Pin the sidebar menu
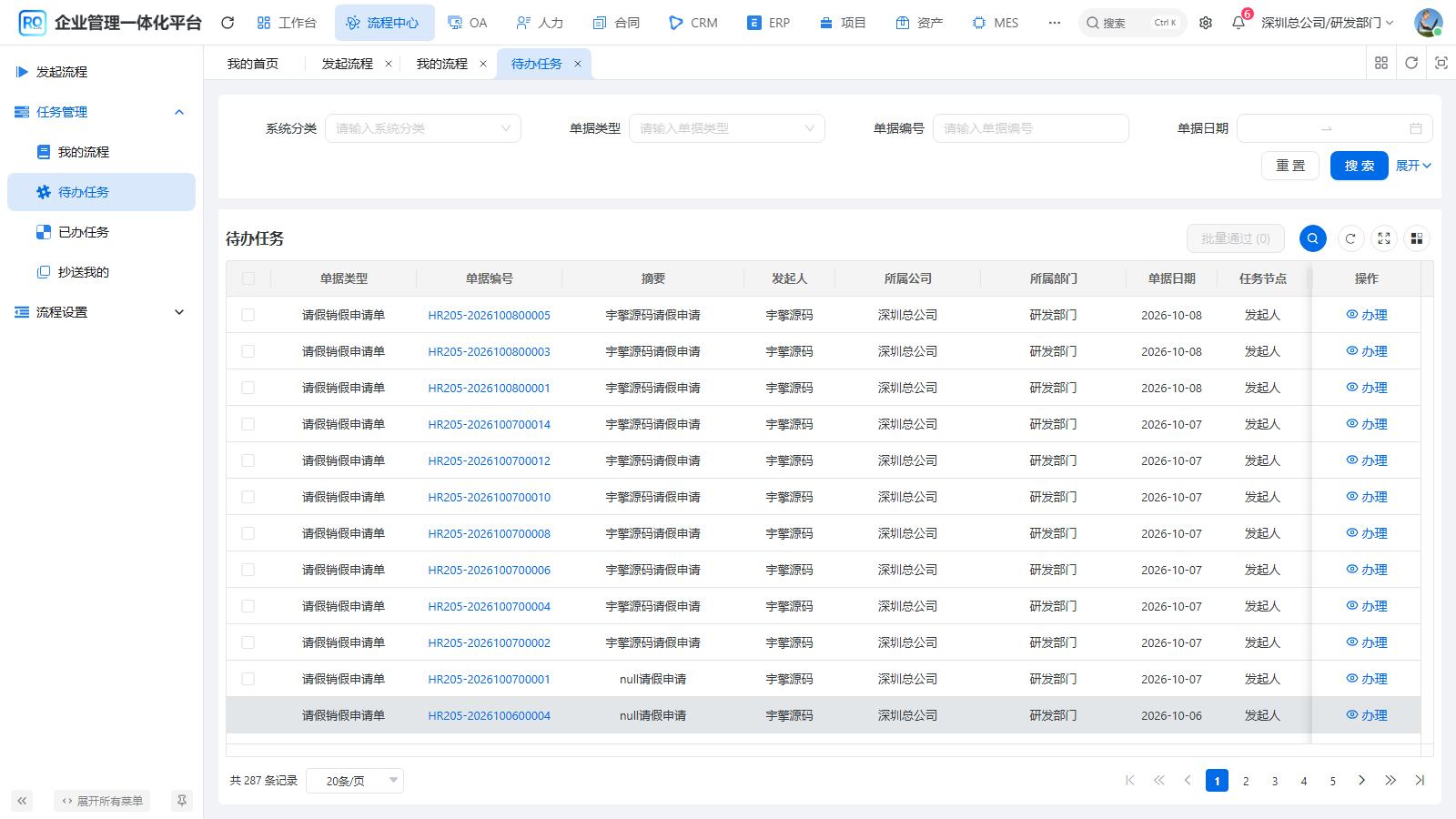This screenshot has width=1456, height=819. 182,801
